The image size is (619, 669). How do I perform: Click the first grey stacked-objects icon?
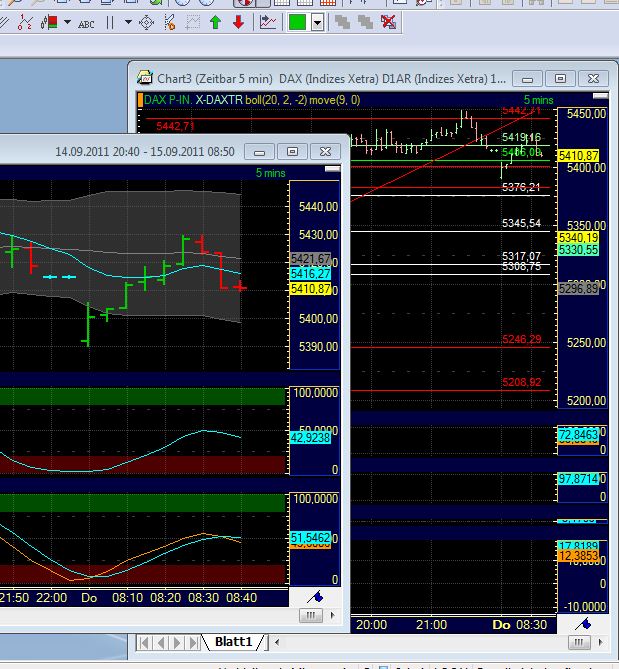[x=343, y=22]
